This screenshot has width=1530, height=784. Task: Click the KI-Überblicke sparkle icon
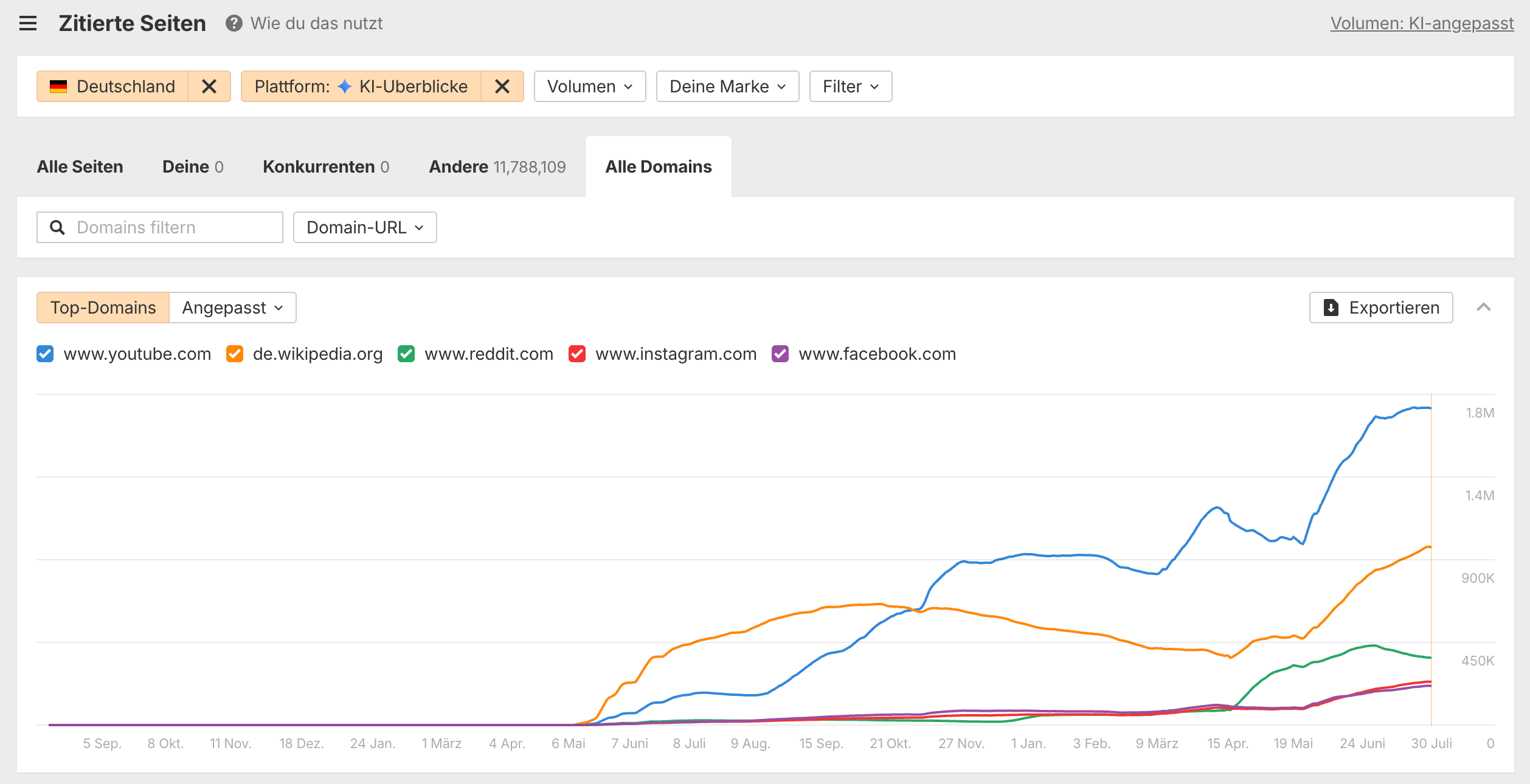tap(345, 86)
